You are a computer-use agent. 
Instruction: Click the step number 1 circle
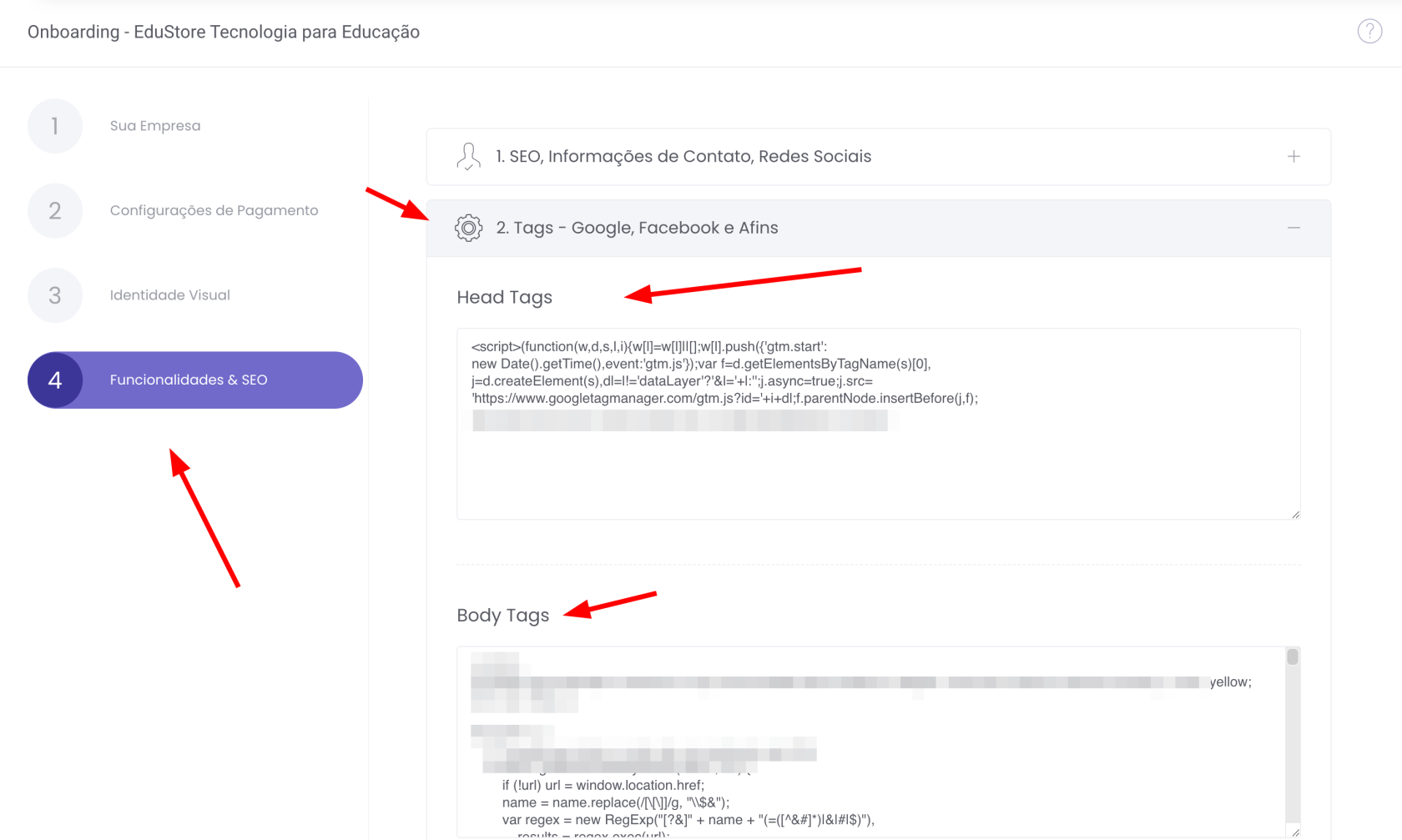[55, 126]
